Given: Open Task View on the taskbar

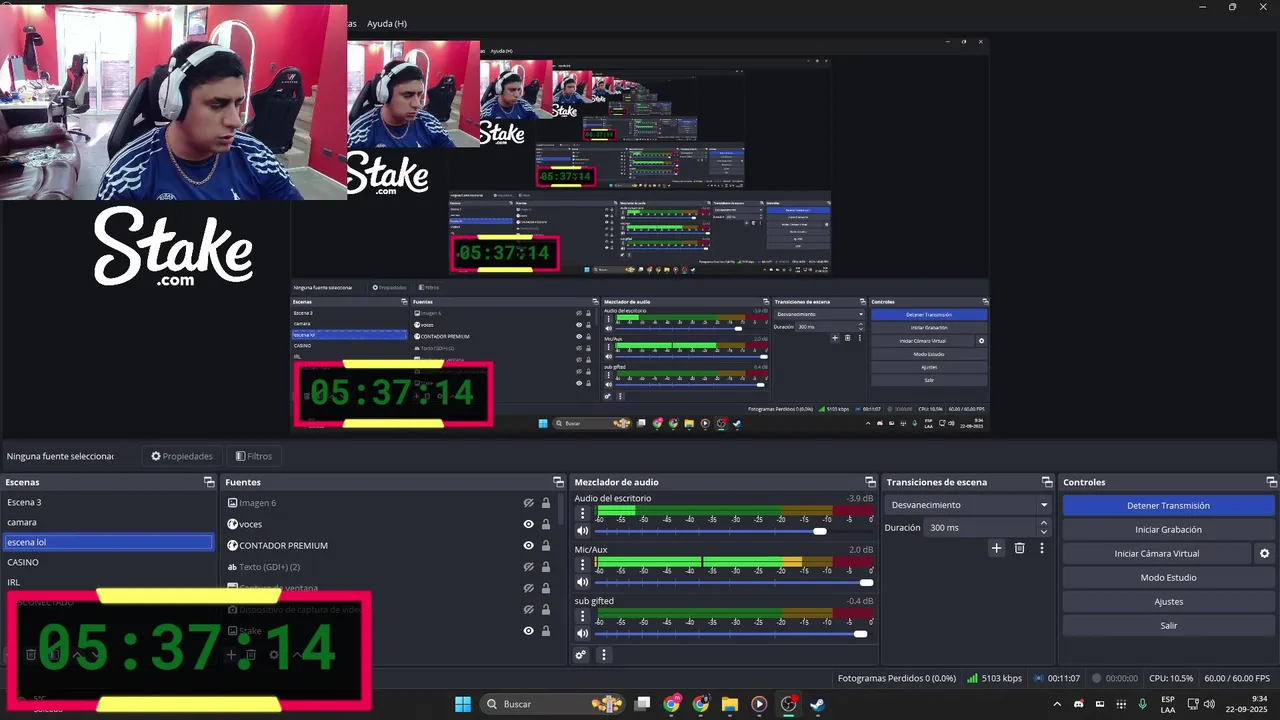Looking at the screenshot, I should (643, 704).
